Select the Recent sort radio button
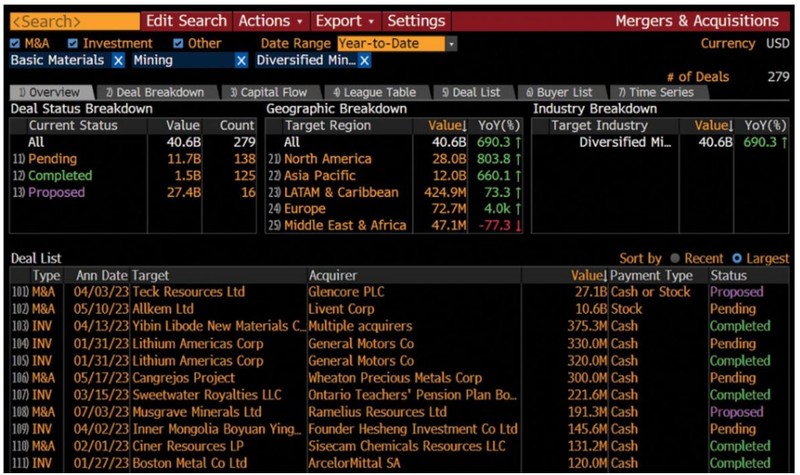Screen dimensions: 800x475 [675, 259]
